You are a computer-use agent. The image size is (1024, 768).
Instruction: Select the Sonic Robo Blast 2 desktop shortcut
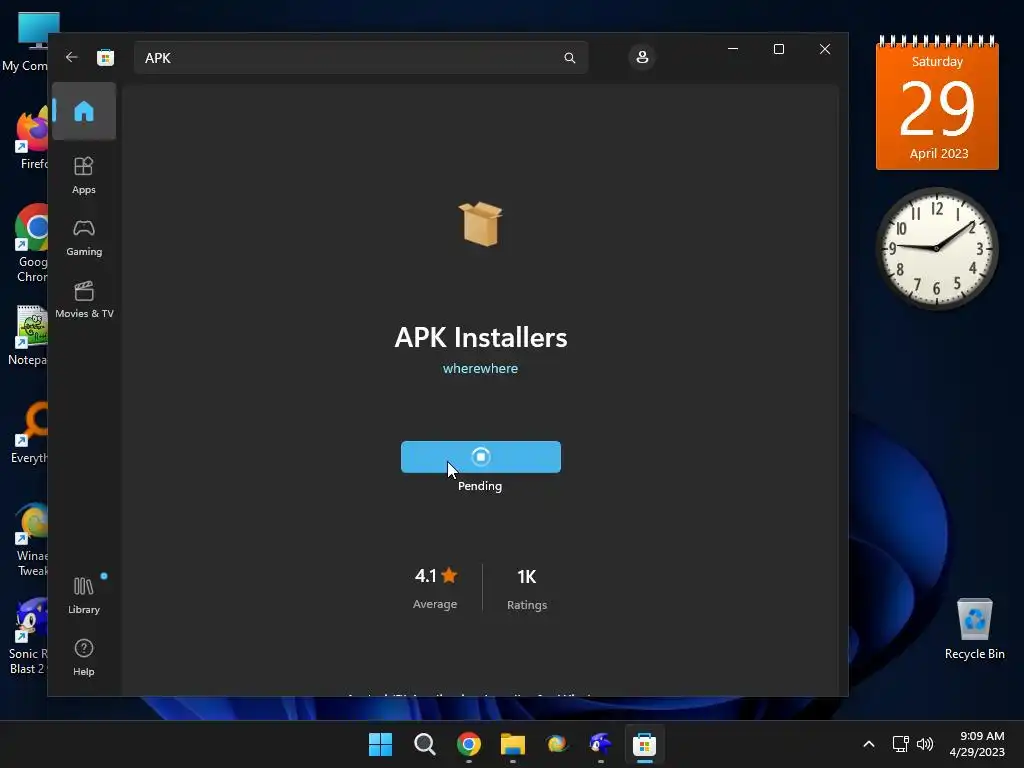(x=27, y=637)
